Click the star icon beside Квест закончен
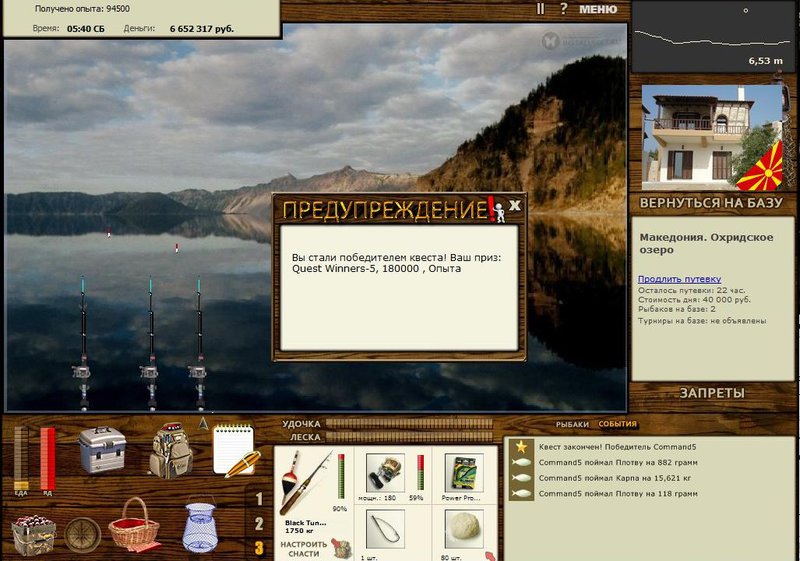This screenshot has height=561, width=800. click(x=521, y=447)
